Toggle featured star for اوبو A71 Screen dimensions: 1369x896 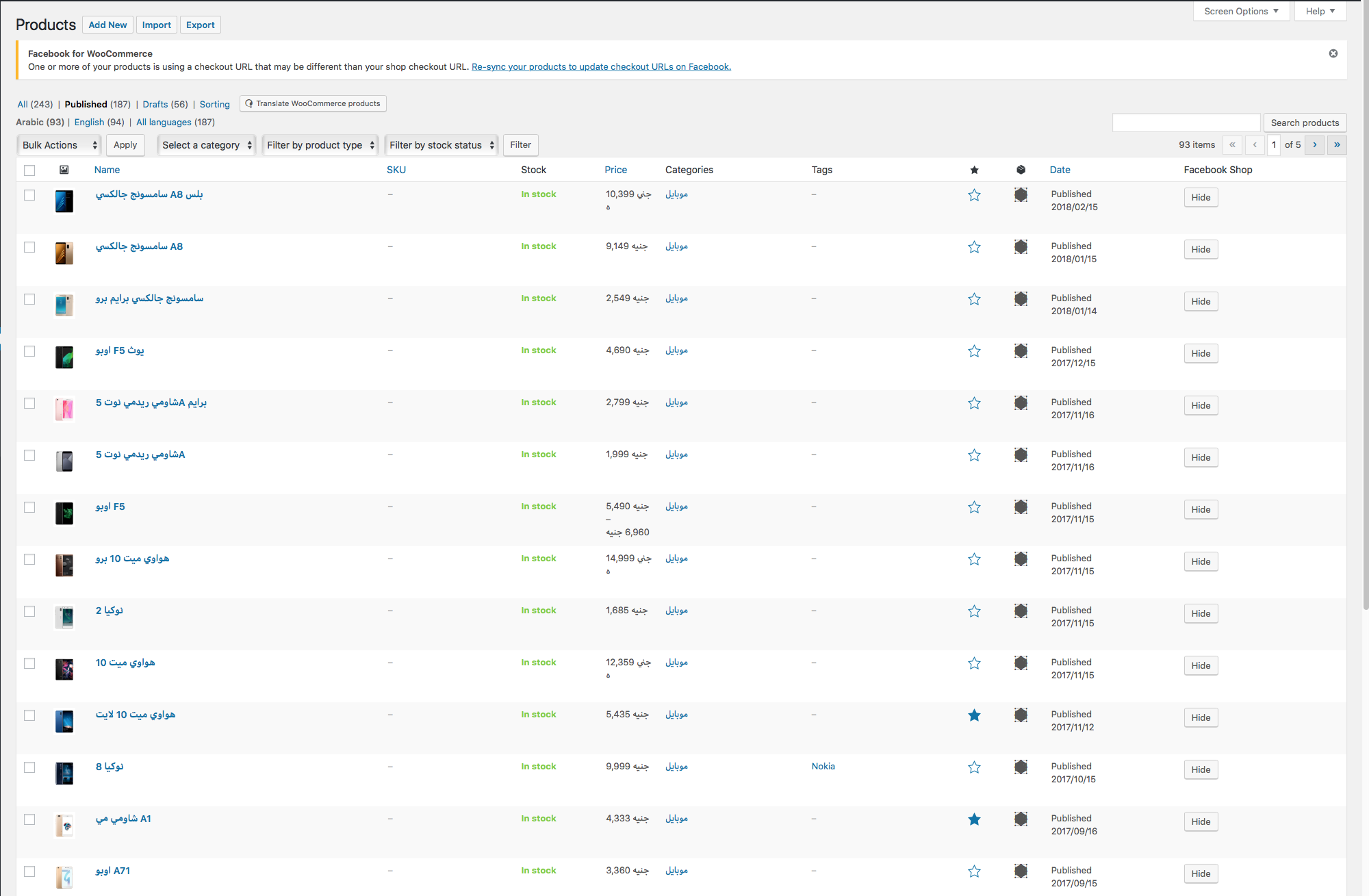point(974,871)
